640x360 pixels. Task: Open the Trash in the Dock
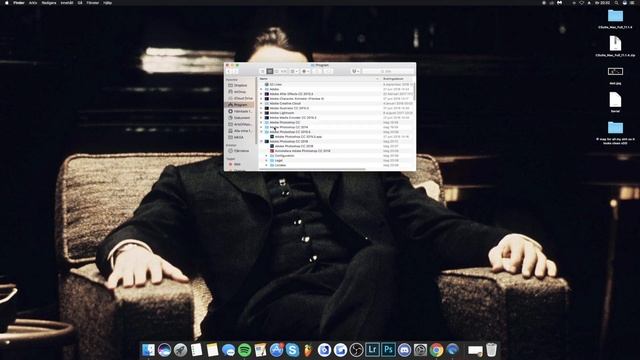tap(491, 350)
